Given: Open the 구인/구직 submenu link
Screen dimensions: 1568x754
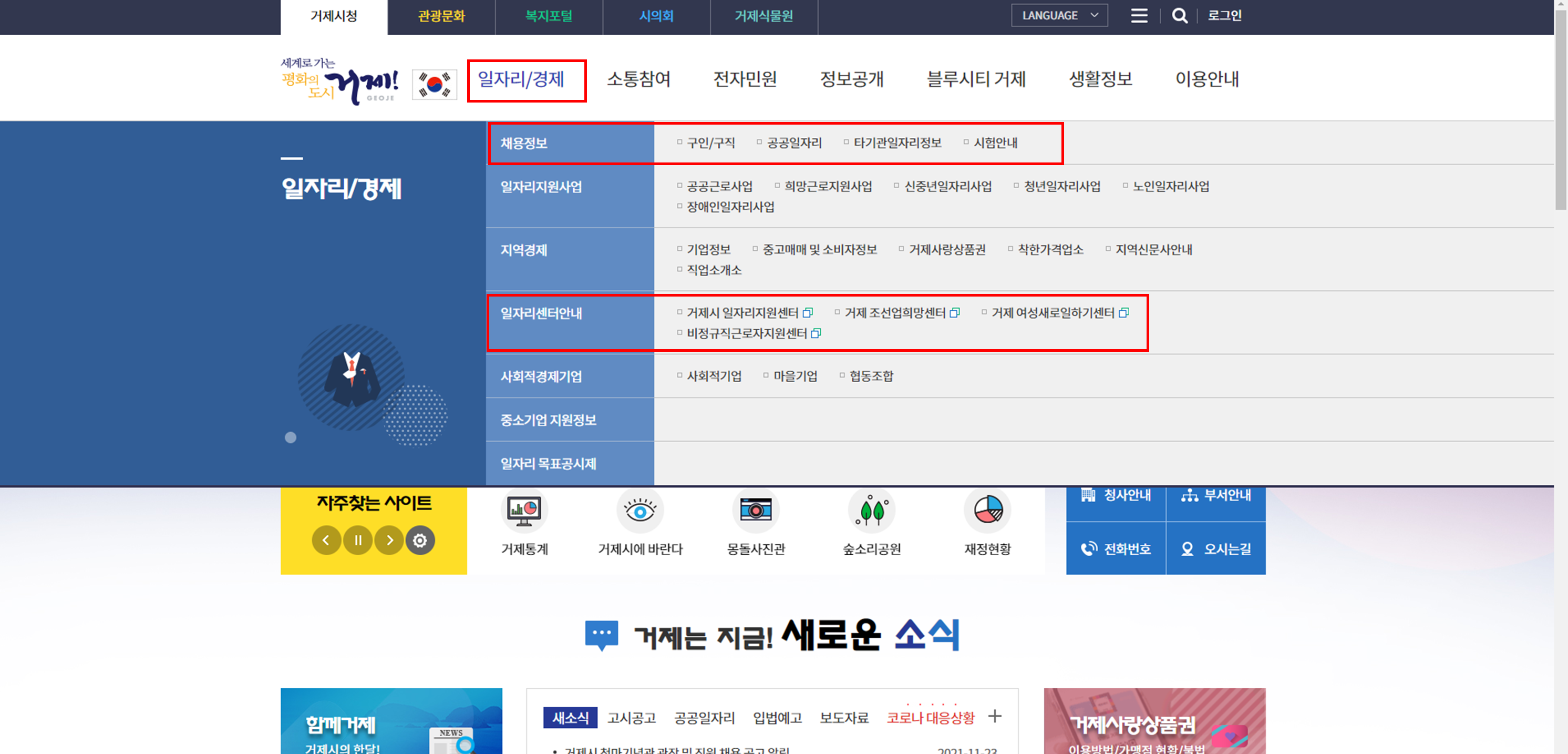Looking at the screenshot, I should point(710,143).
